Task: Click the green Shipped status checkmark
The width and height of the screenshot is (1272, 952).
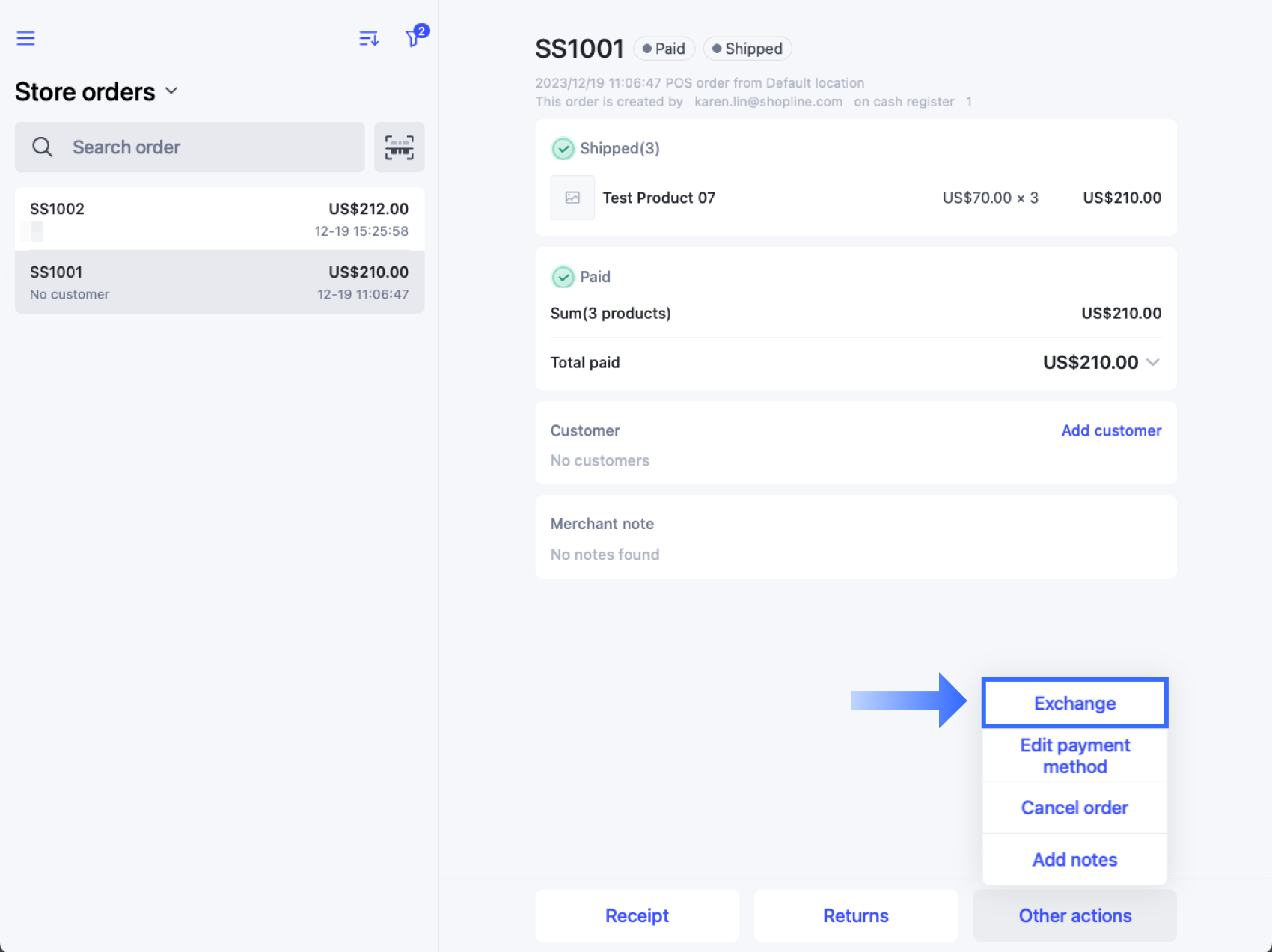Action: (562, 148)
